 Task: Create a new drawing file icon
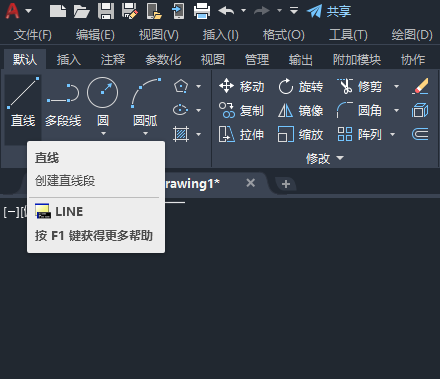(x=58, y=11)
